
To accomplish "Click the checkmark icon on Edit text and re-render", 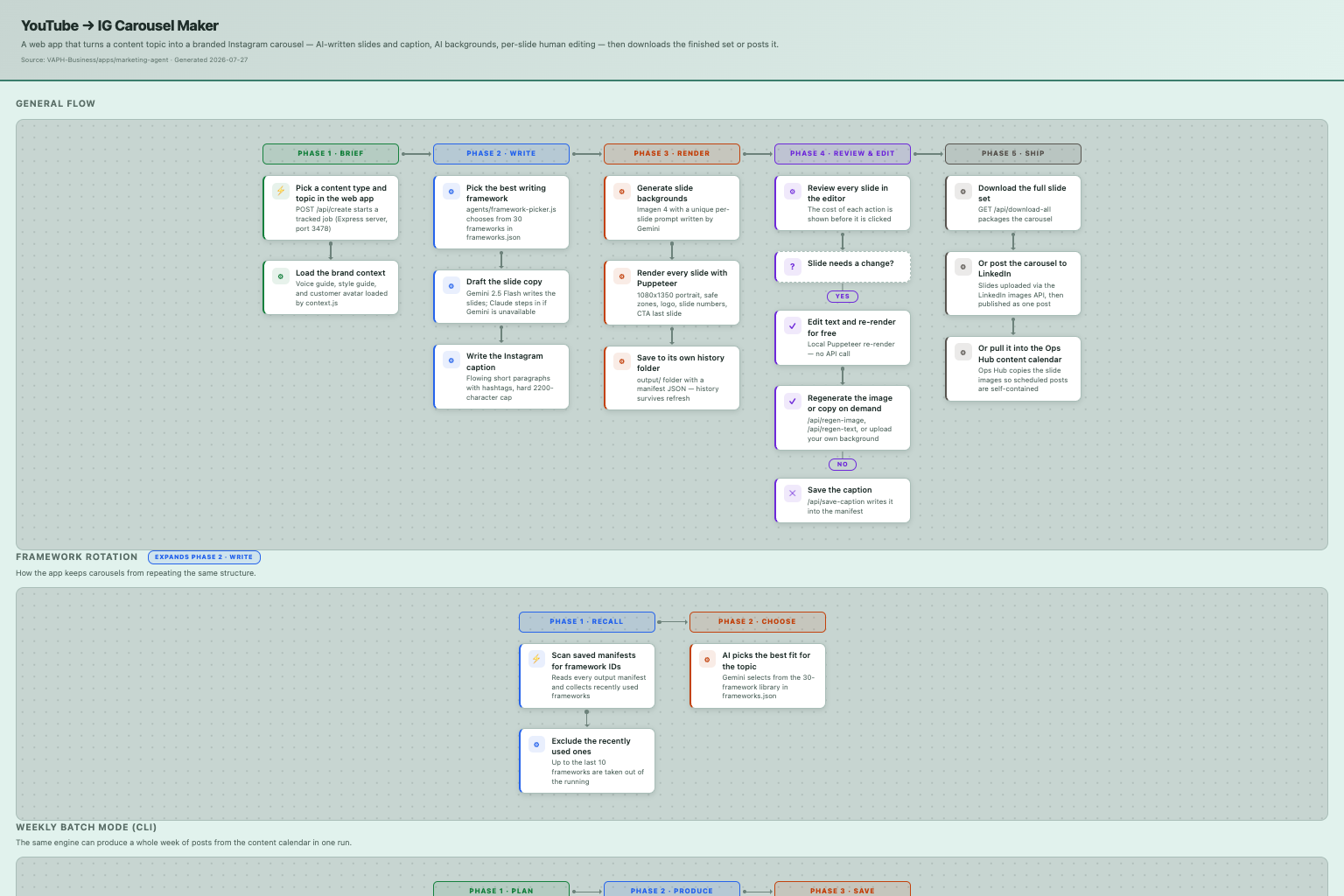I will 793,325.
